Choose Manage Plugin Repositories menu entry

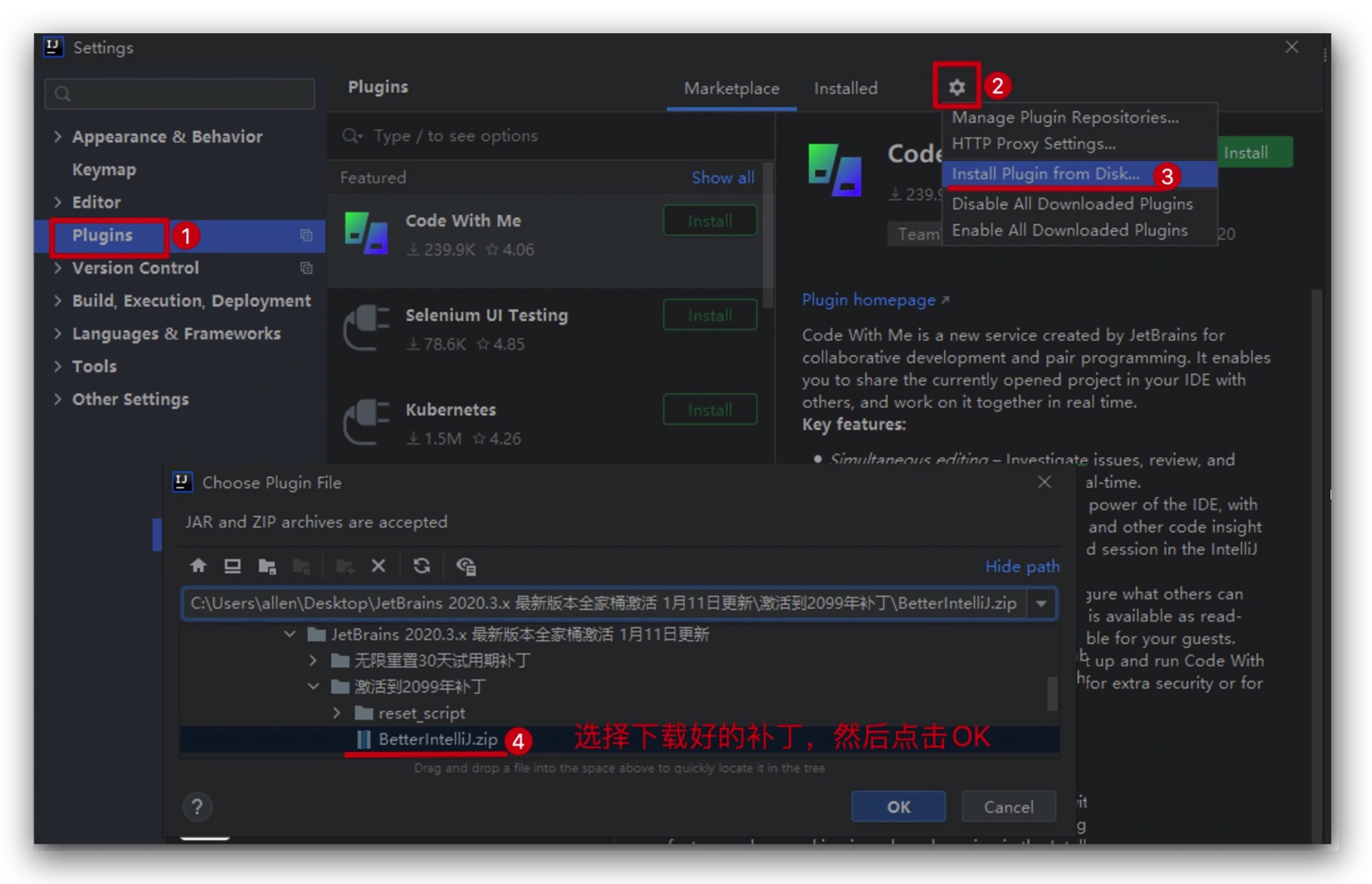point(1079,117)
